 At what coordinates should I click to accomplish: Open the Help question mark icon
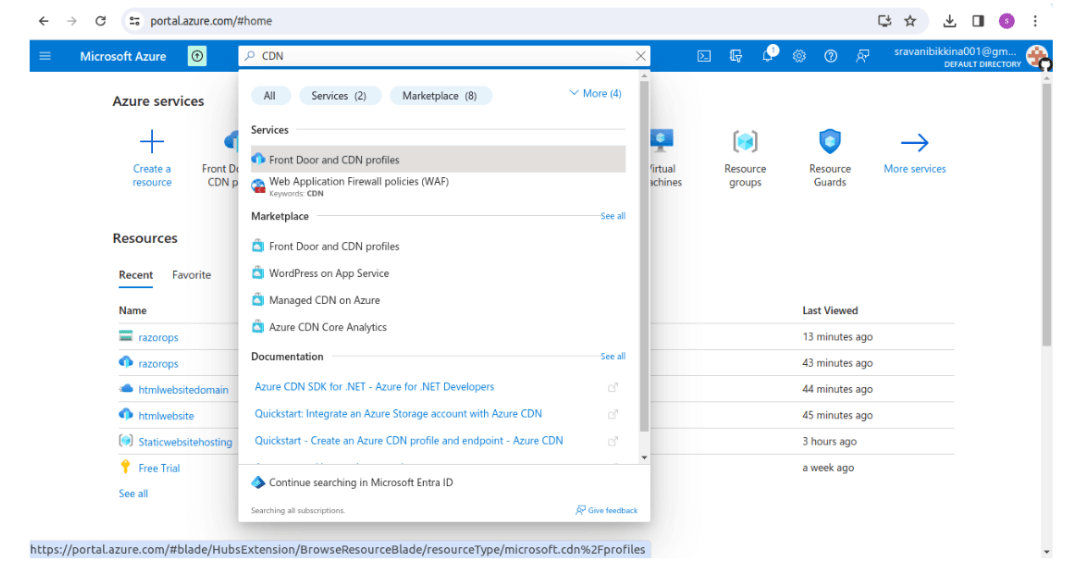830,56
